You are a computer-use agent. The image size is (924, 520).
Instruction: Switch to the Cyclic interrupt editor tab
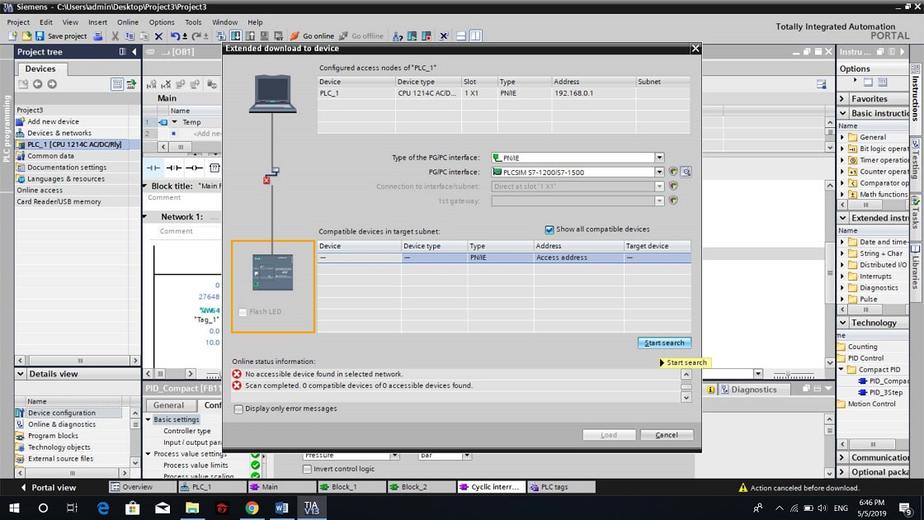[491, 487]
